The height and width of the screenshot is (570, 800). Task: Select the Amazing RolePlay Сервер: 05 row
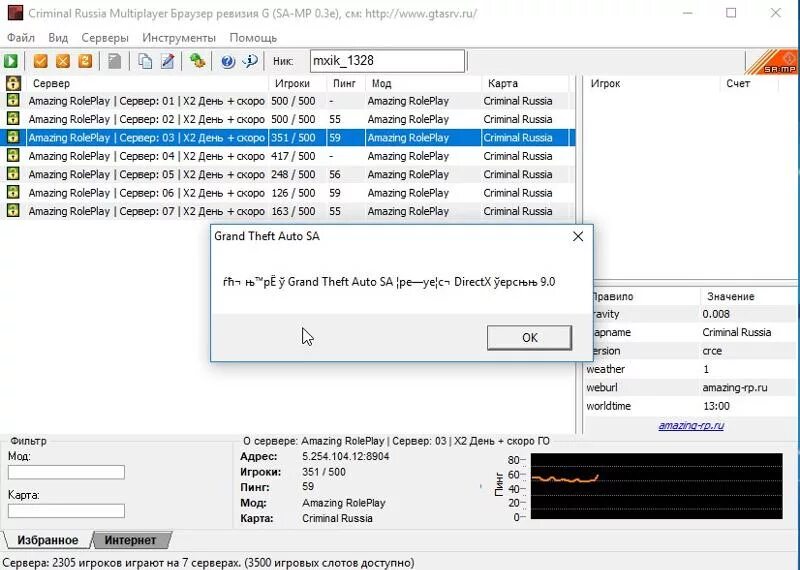(x=288, y=174)
